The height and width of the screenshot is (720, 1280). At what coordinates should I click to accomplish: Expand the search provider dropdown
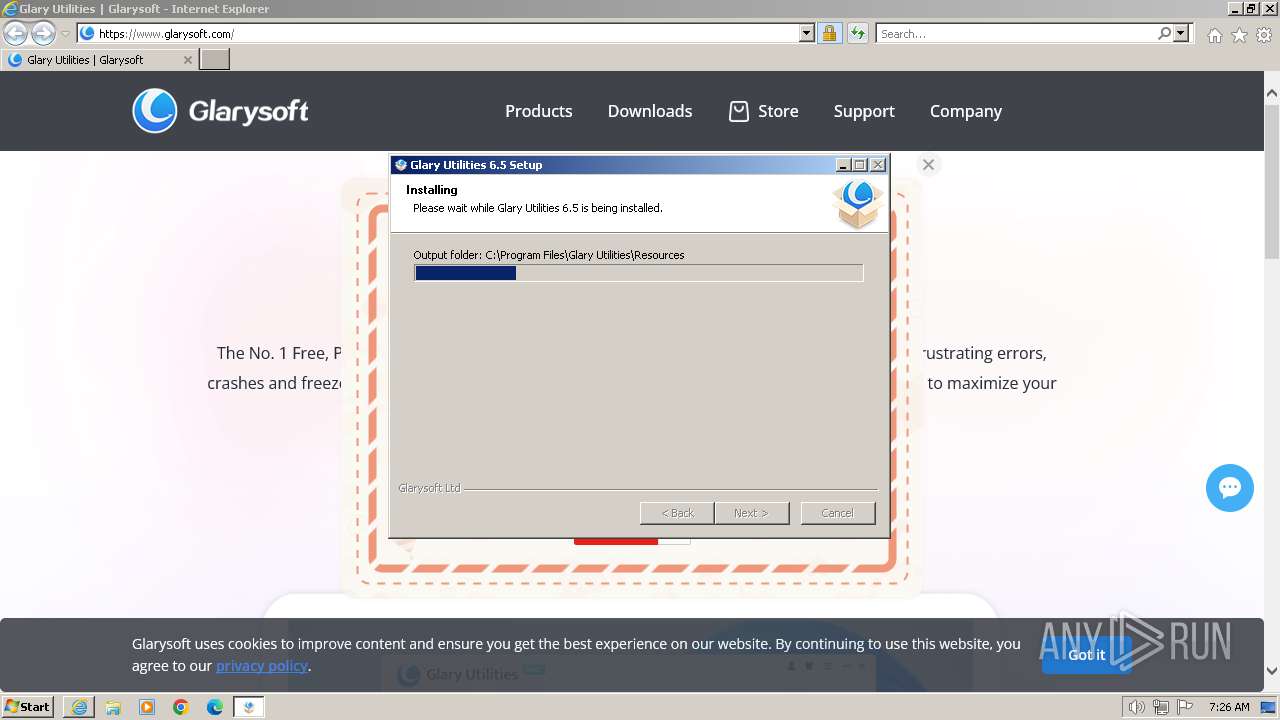coord(1181,33)
